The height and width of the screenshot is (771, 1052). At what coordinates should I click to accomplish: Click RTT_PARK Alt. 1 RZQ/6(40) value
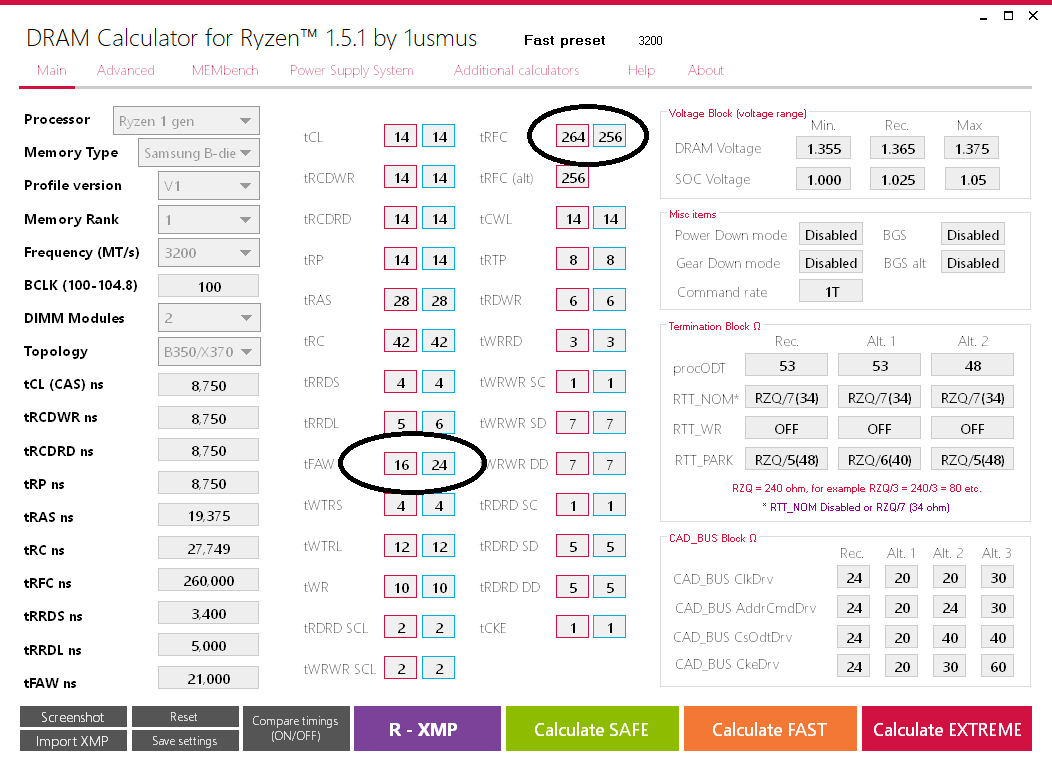click(x=880, y=460)
